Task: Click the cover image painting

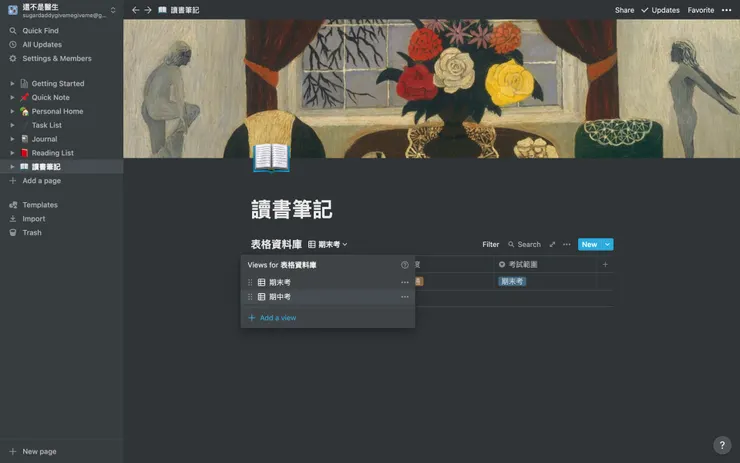Action: click(x=431, y=88)
